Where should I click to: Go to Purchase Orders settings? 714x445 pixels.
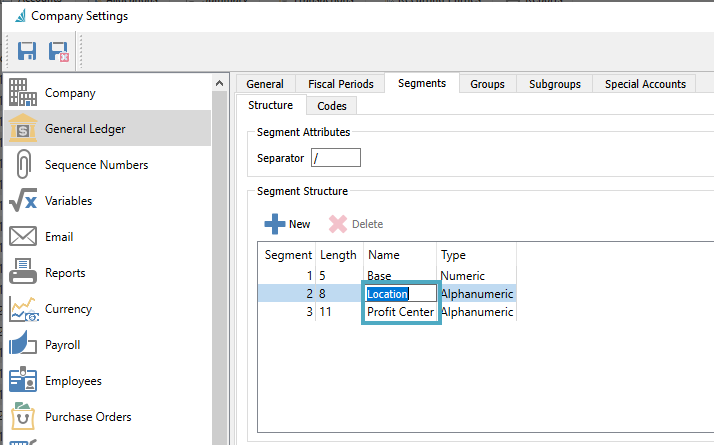88,417
